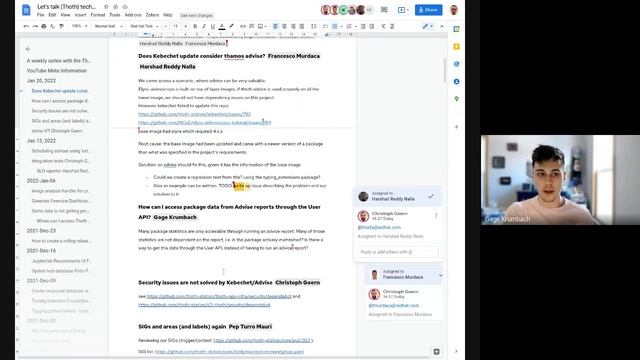640x360 pixels.
Task: Open the Help menu
Action: (x=168, y=15)
